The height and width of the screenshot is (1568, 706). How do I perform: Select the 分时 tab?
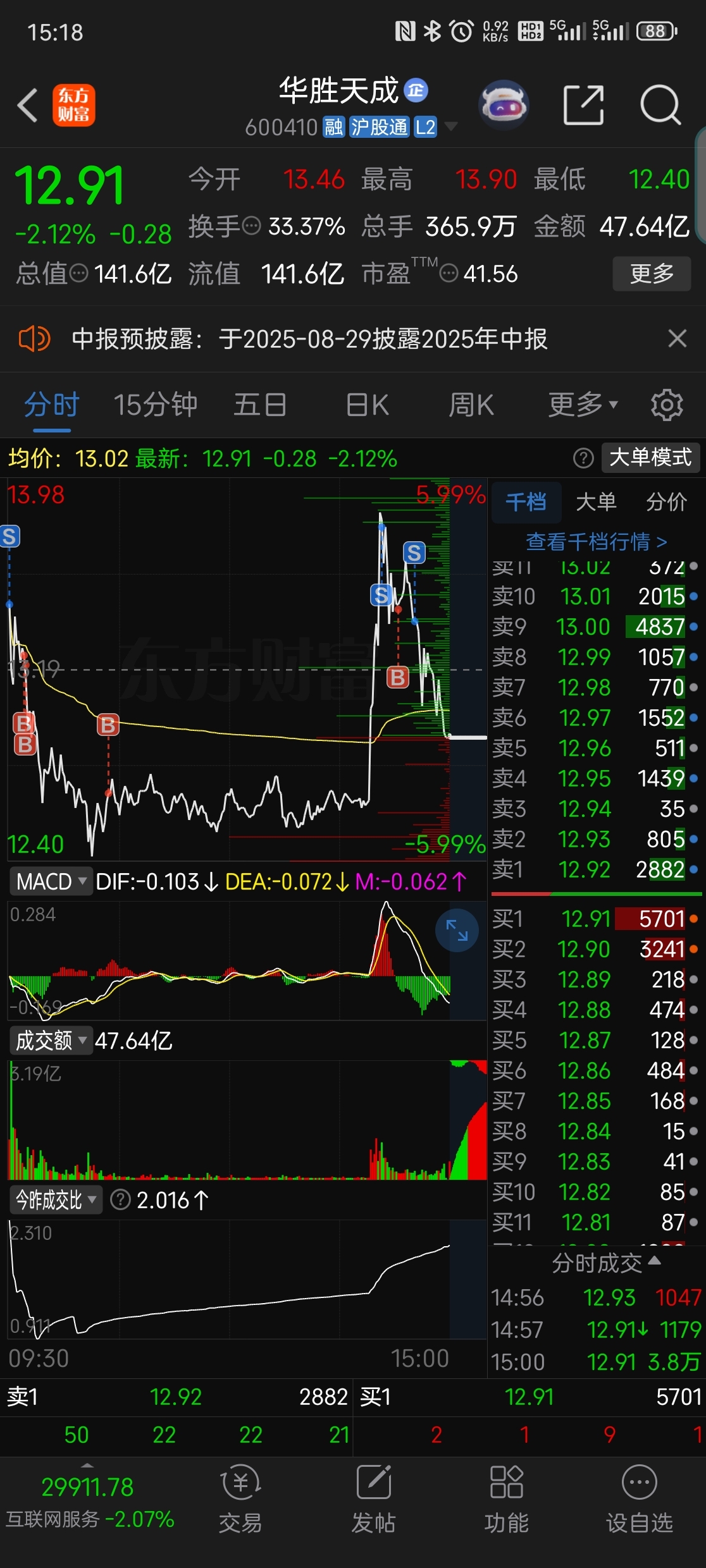(52, 405)
